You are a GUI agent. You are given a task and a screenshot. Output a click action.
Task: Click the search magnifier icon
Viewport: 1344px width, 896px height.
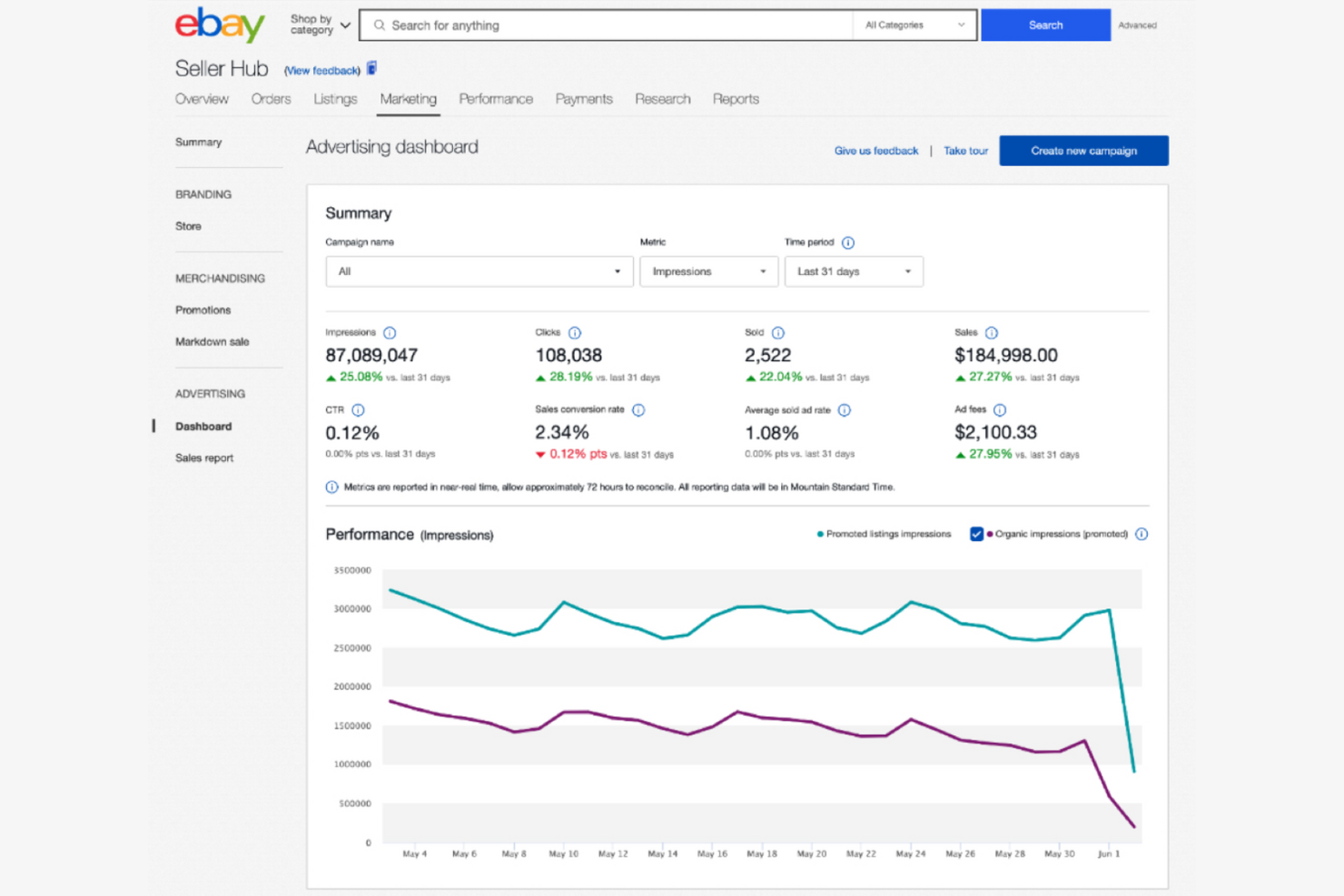click(x=380, y=25)
